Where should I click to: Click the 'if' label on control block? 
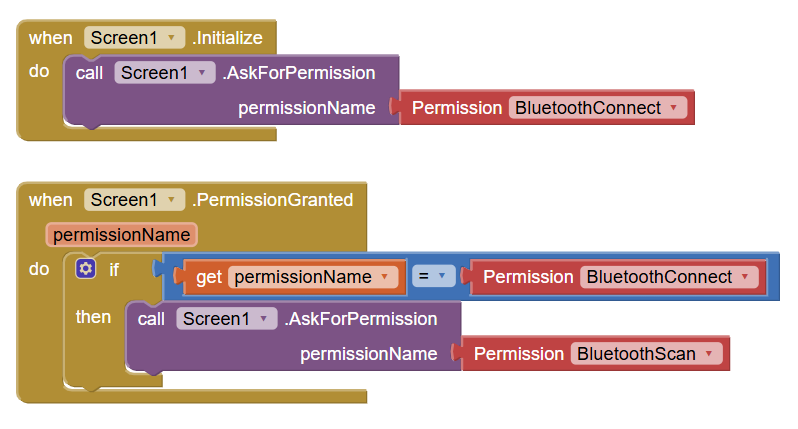(x=114, y=269)
